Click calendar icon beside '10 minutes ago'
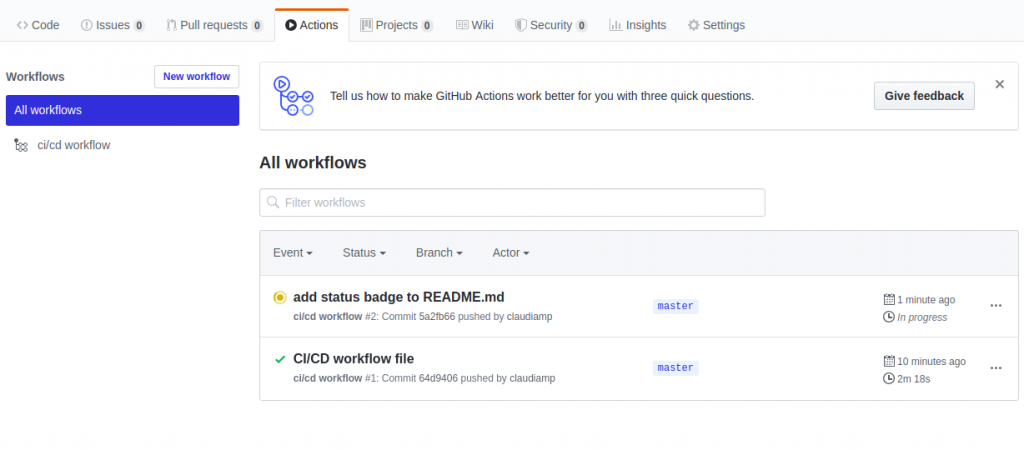Image resolution: width=1024 pixels, height=450 pixels. coord(889,361)
